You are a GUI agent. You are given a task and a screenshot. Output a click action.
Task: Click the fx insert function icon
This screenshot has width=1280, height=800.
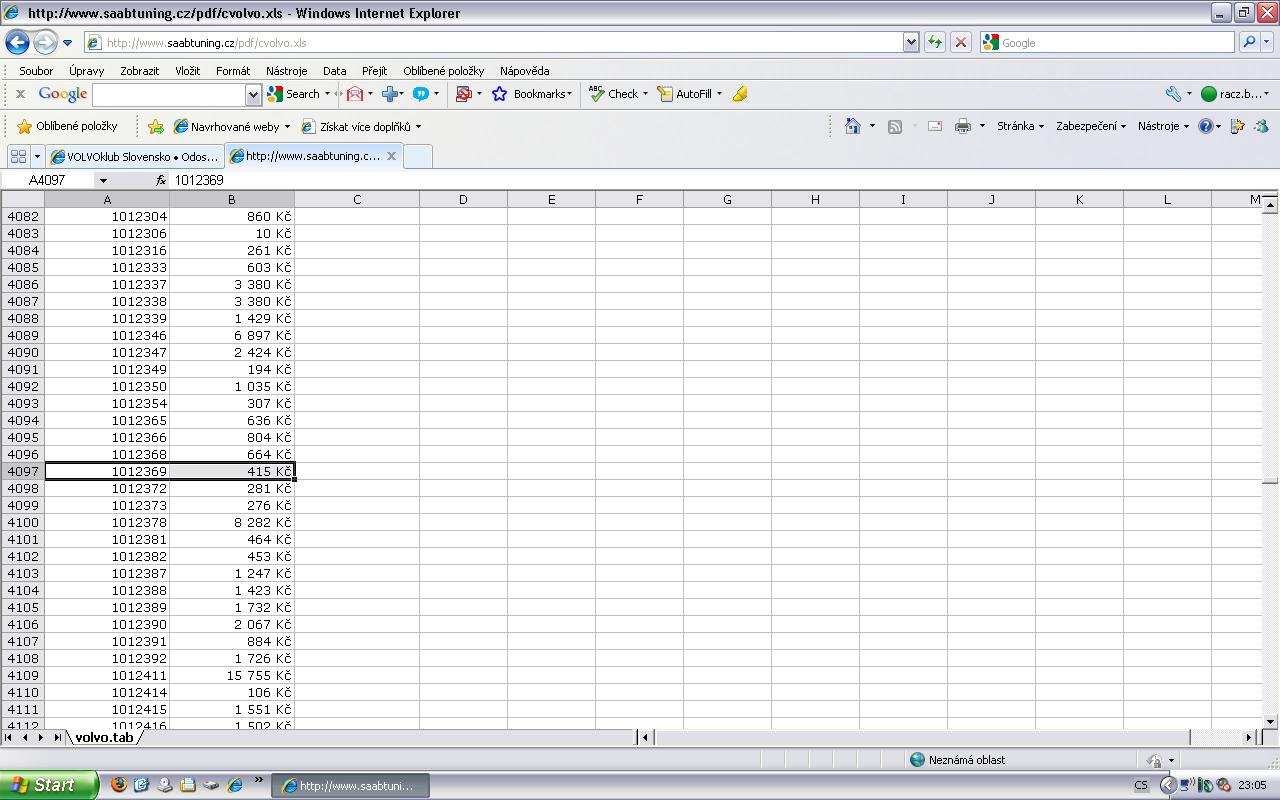(160, 180)
